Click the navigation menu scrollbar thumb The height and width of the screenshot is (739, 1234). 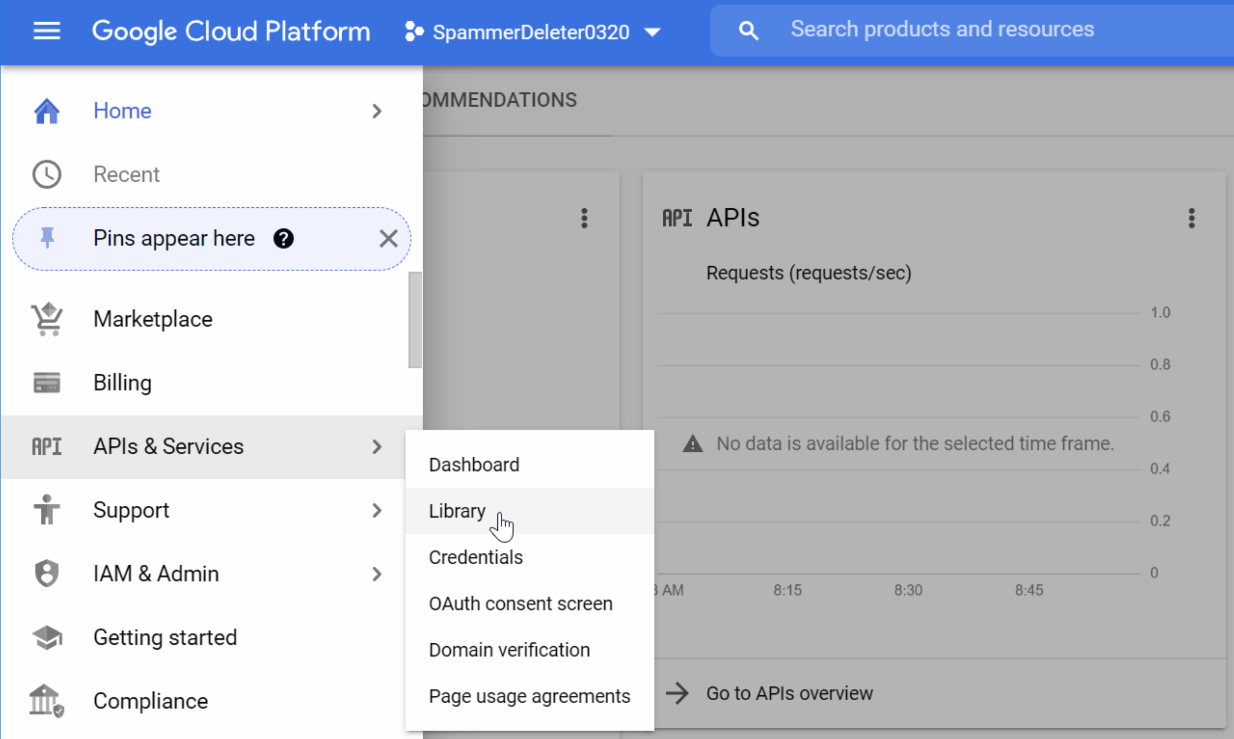tap(415, 320)
